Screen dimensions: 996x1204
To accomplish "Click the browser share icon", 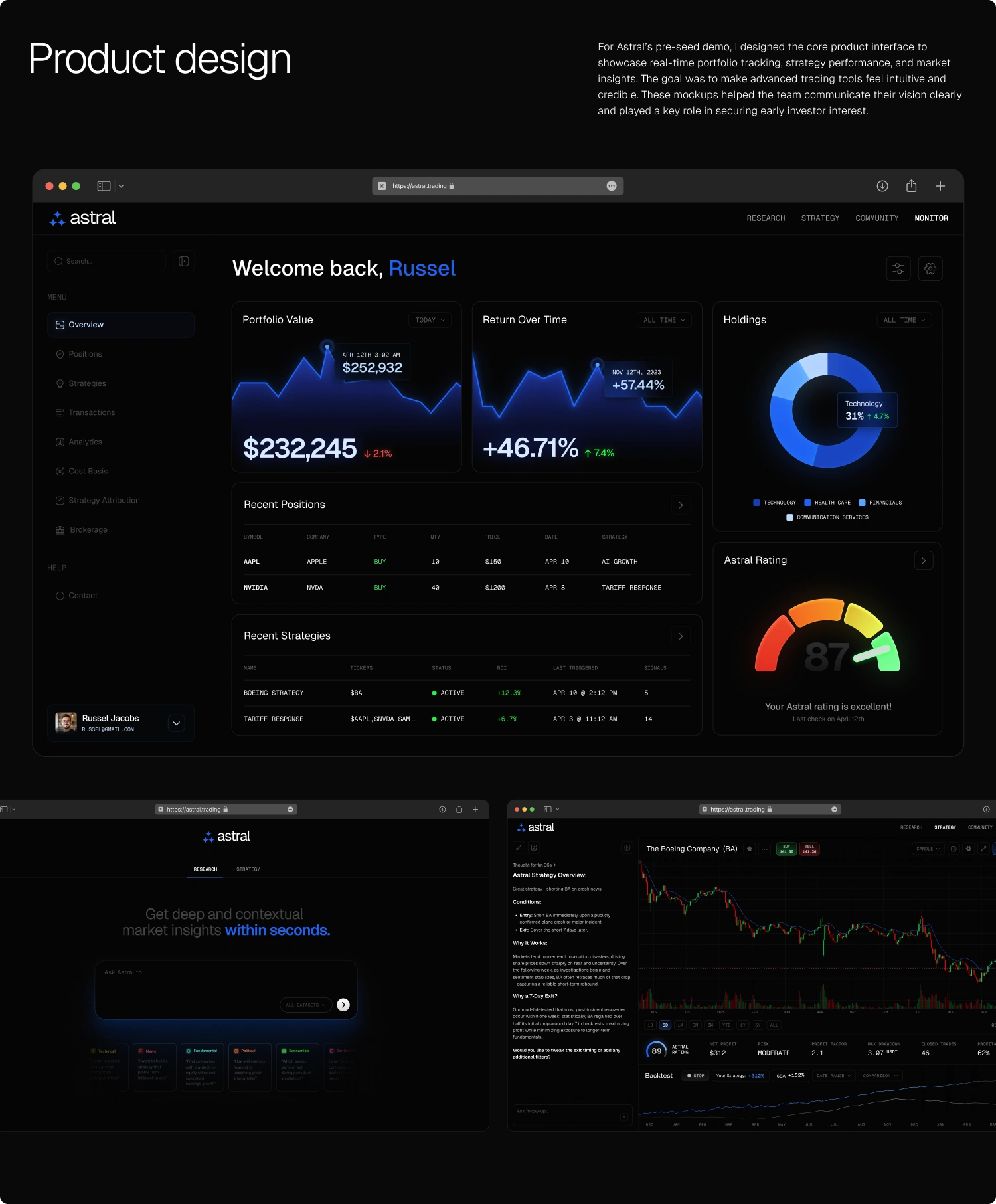I will (x=912, y=186).
